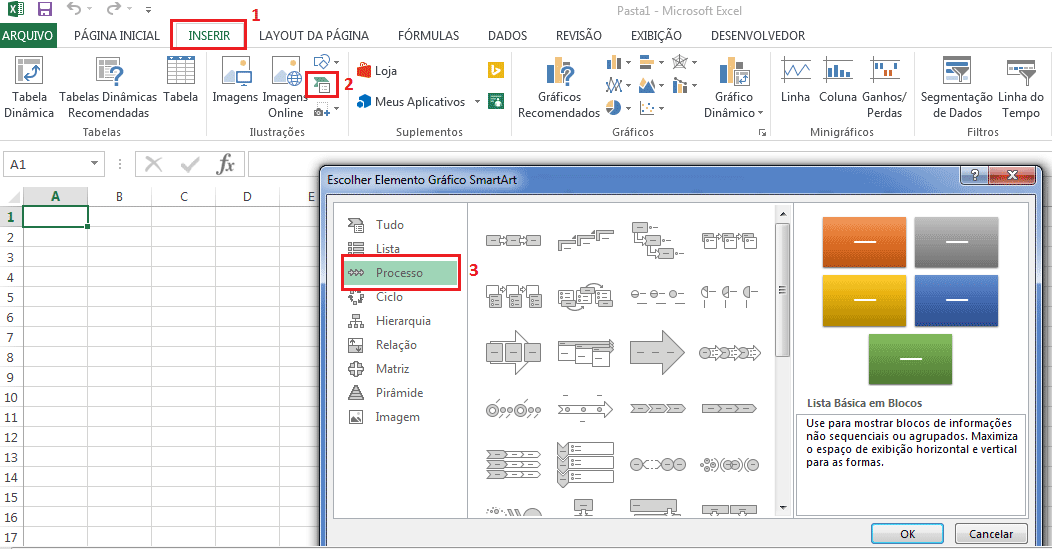Select the large right arrow process layout
The image size is (1052, 549).
click(x=656, y=352)
